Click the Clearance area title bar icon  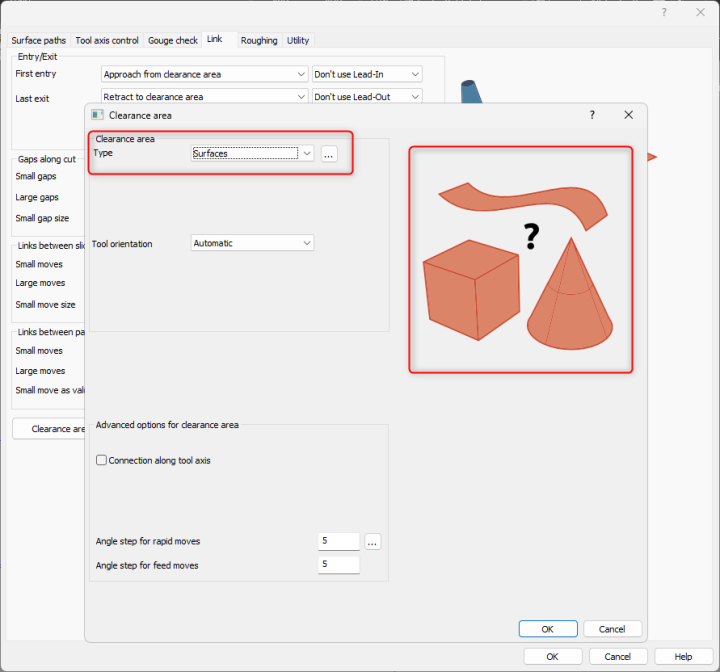pos(97,115)
